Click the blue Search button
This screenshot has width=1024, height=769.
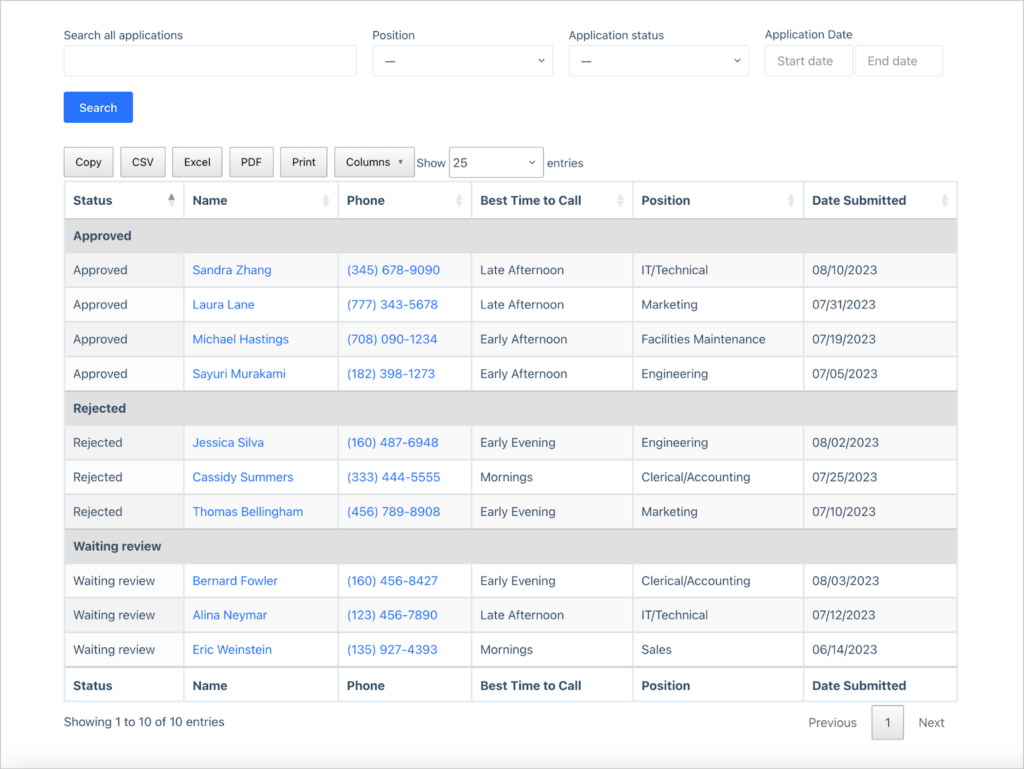click(97, 107)
